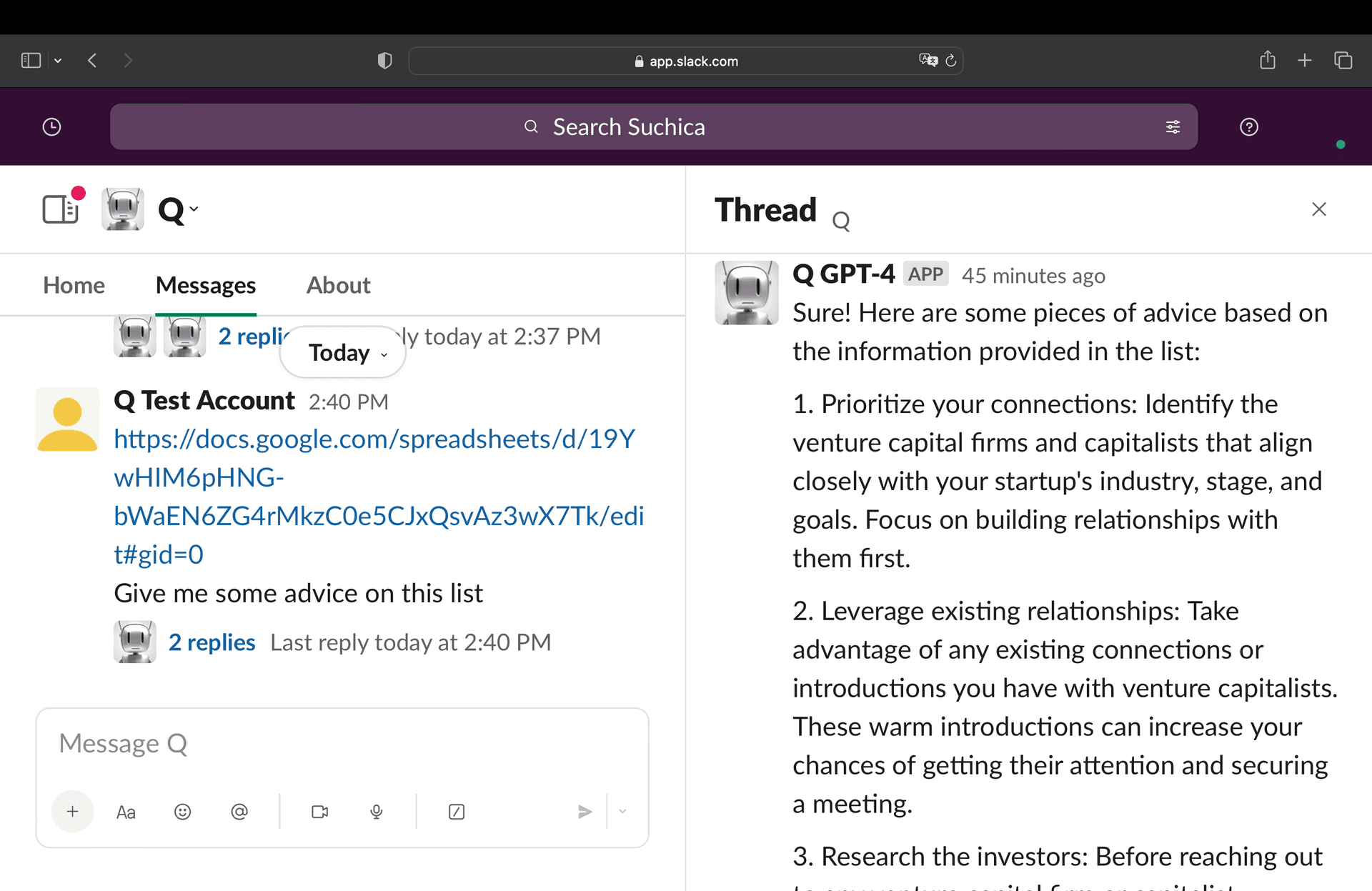Expand the Q conversation header chevron

tap(193, 209)
